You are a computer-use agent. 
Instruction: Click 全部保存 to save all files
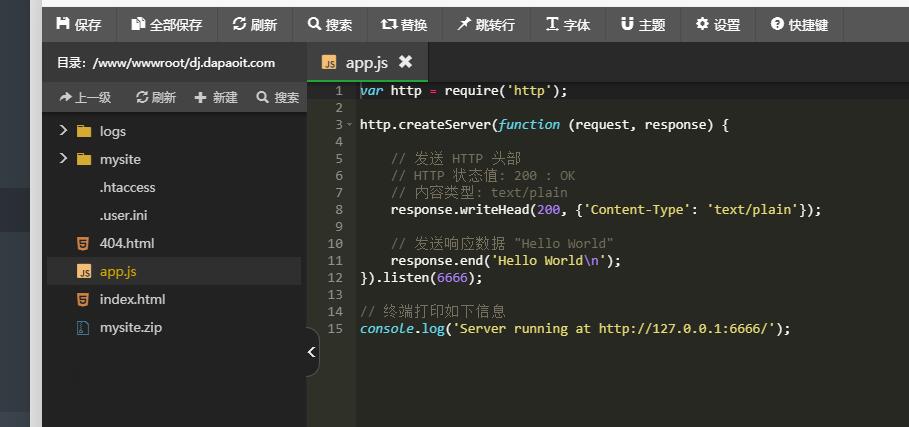coord(166,25)
